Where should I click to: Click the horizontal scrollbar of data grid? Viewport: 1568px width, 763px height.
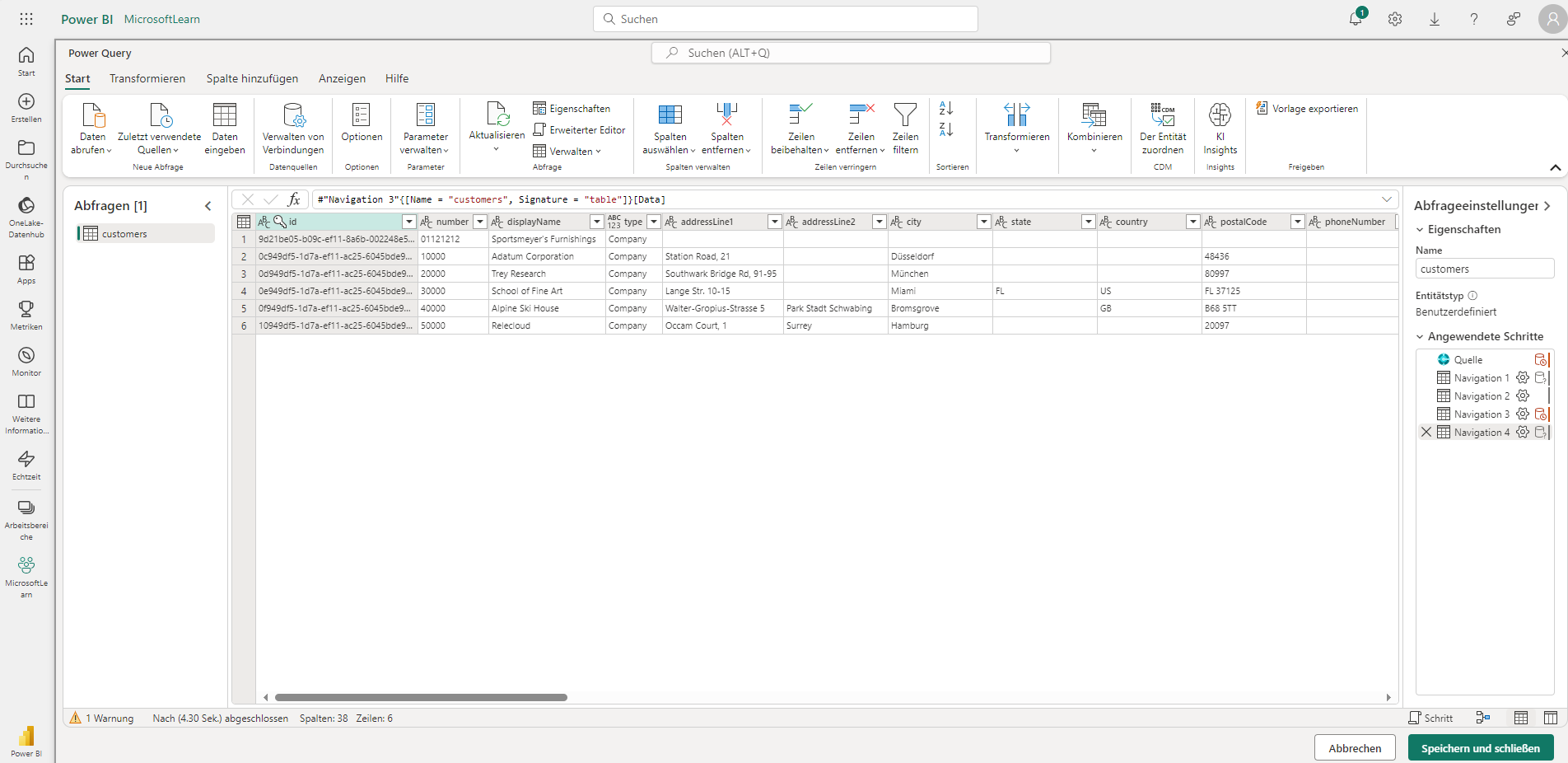click(421, 697)
